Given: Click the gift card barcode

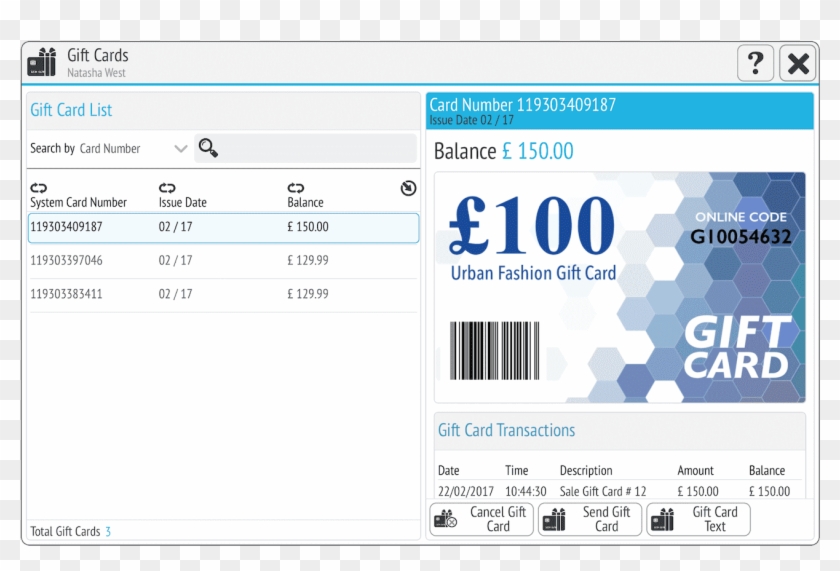Looking at the screenshot, I should click(x=494, y=351).
